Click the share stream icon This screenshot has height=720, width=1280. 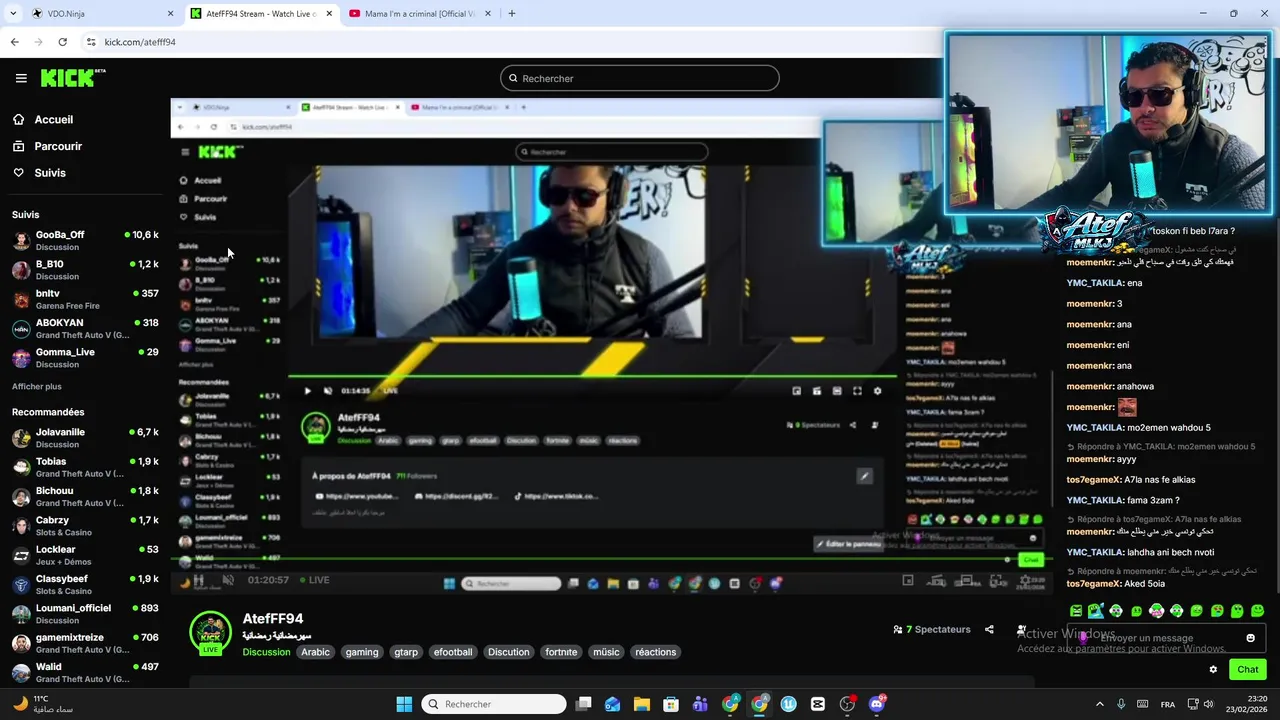[989, 629]
